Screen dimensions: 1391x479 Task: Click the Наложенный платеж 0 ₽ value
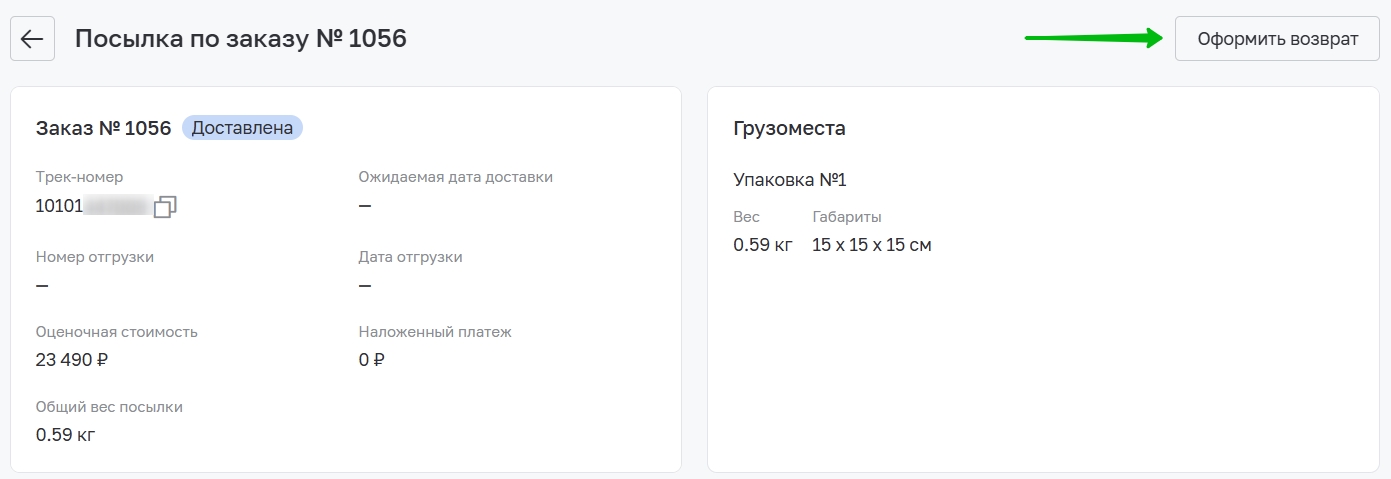[371, 360]
